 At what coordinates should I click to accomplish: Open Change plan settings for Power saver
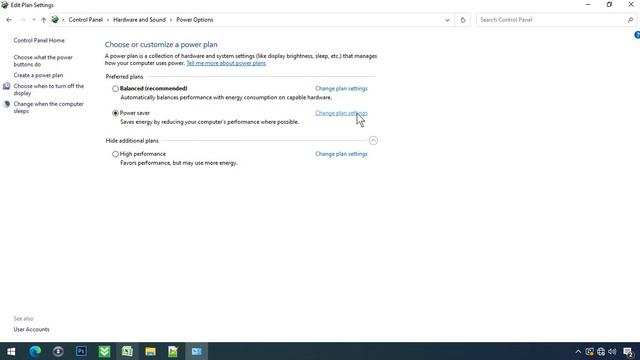point(341,113)
